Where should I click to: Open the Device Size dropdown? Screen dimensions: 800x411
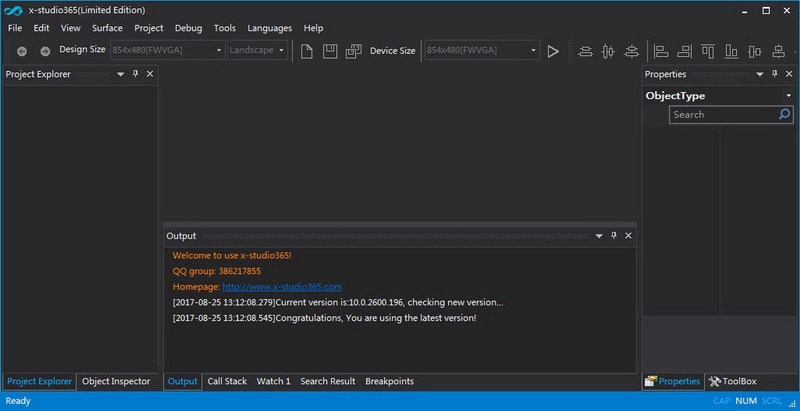tap(482, 50)
